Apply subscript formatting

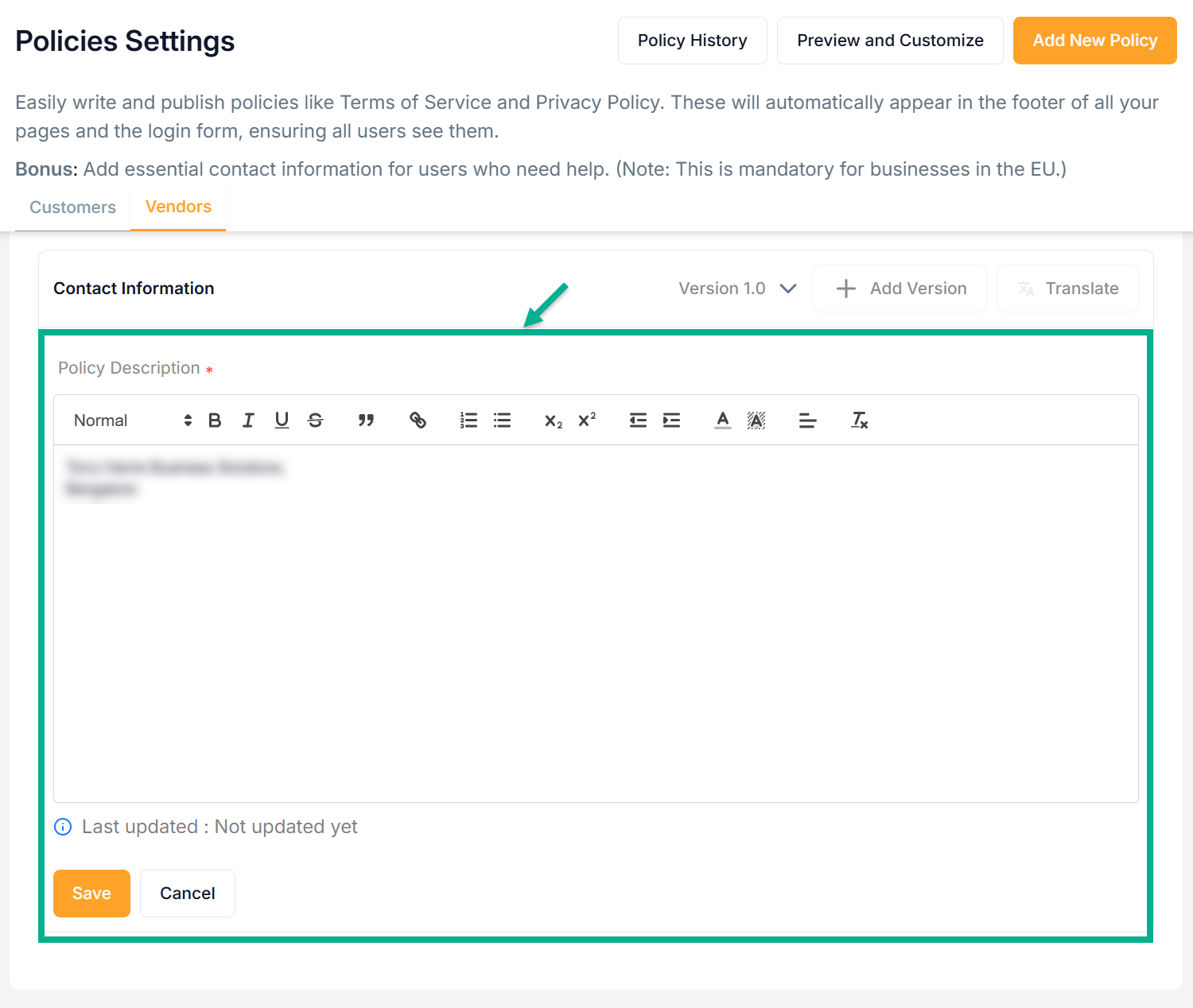(554, 421)
